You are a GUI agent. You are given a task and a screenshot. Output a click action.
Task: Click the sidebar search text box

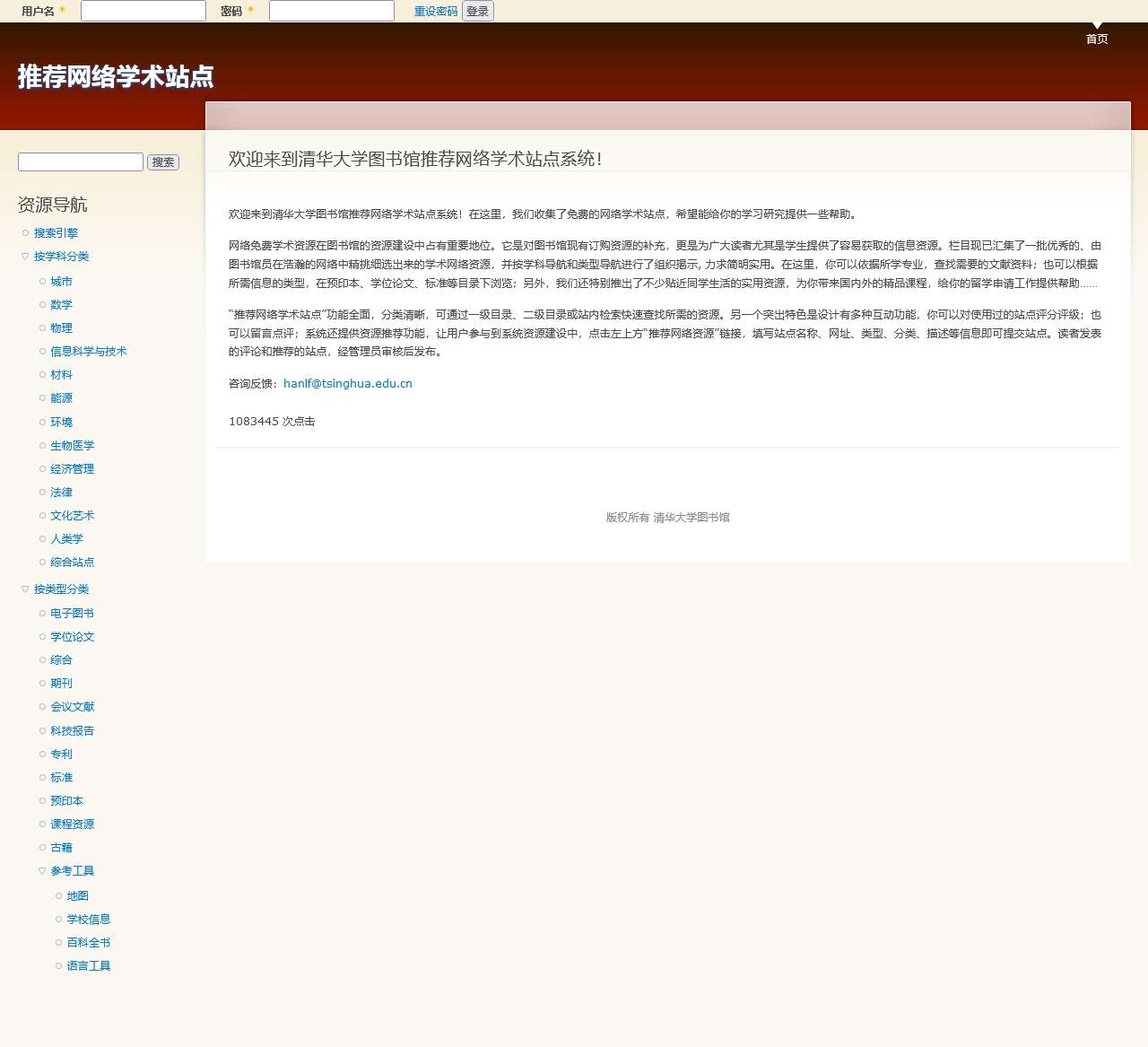[81, 161]
